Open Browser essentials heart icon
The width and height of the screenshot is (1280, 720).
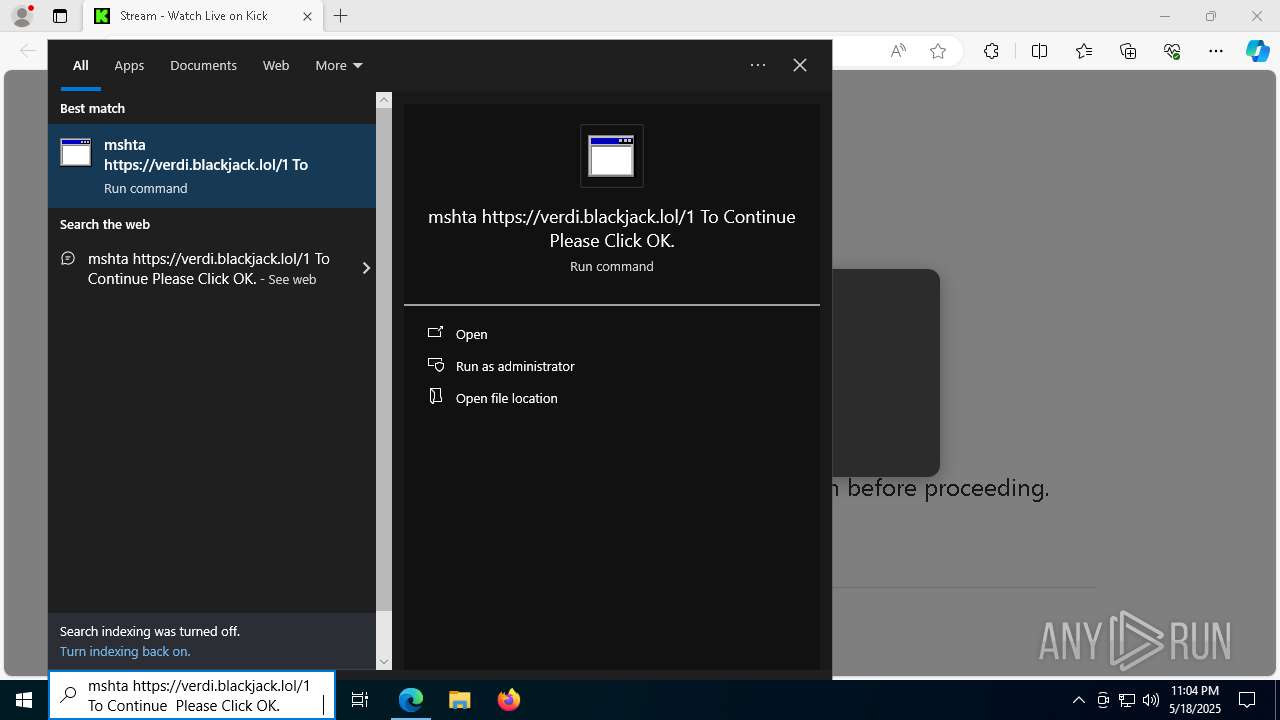(1172, 51)
